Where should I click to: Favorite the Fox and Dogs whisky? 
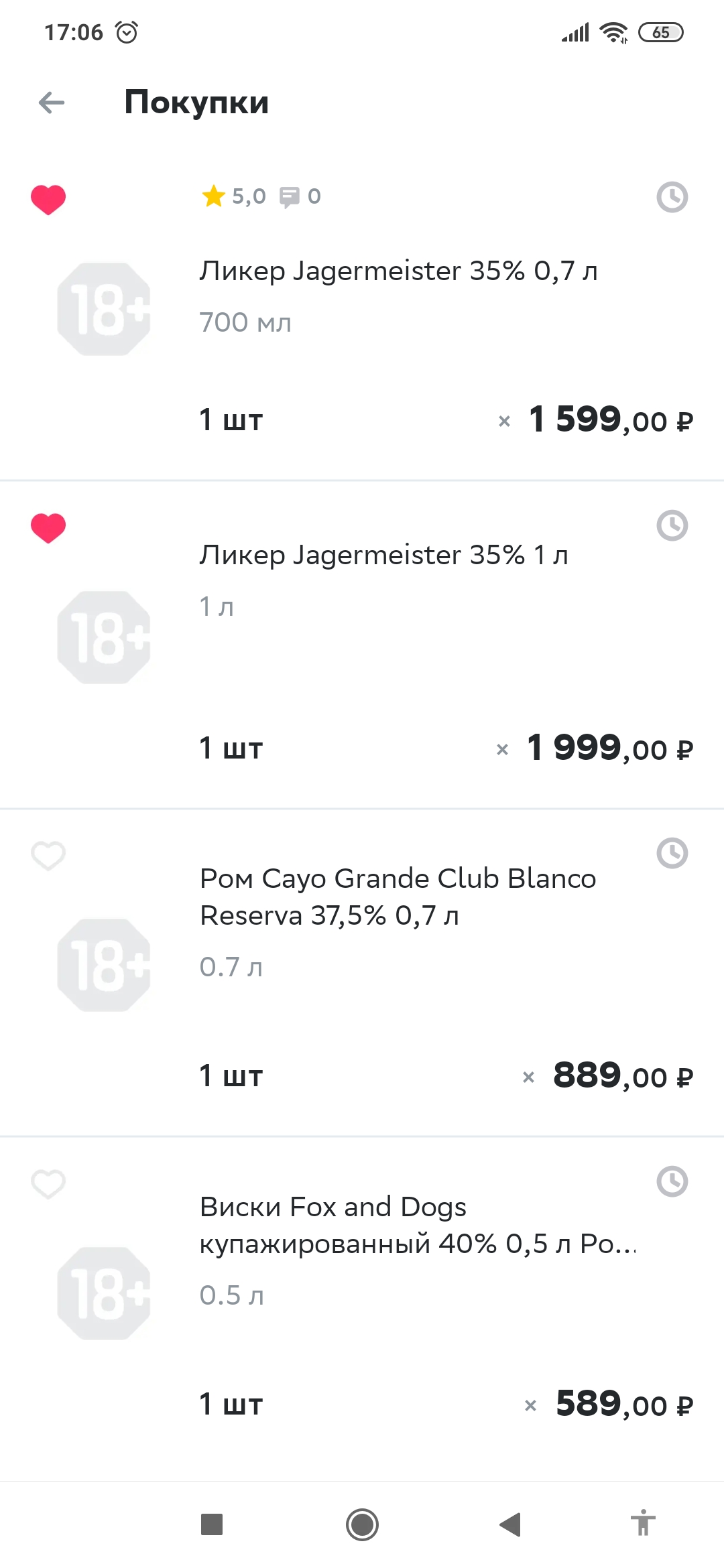click(48, 1184)
